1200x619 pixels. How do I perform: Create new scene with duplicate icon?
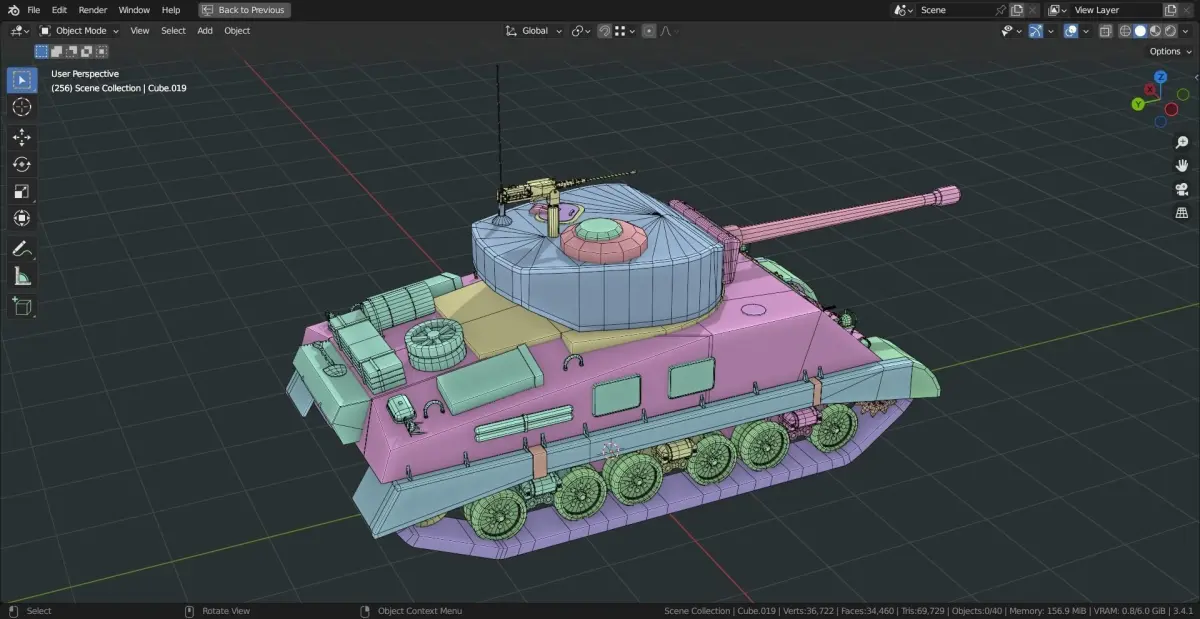pos(1017,10)
